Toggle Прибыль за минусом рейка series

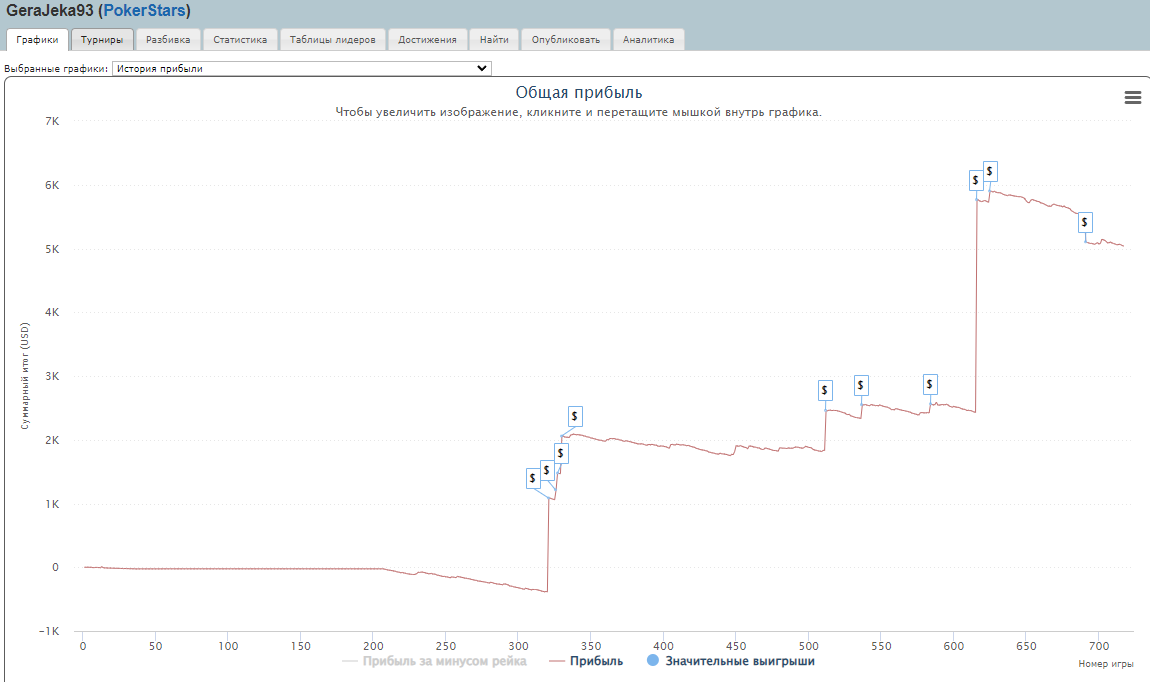447,661
